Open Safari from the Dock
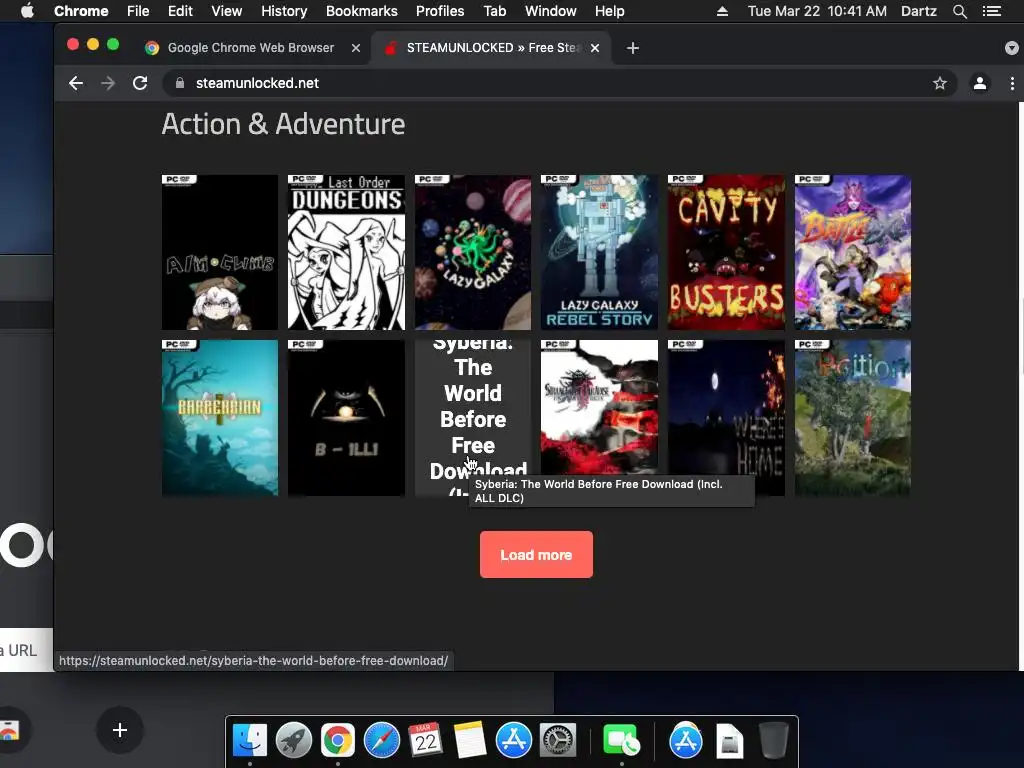Image resolution: width=1024 pixels, height=768 pixels. click(x=381, y=741)
